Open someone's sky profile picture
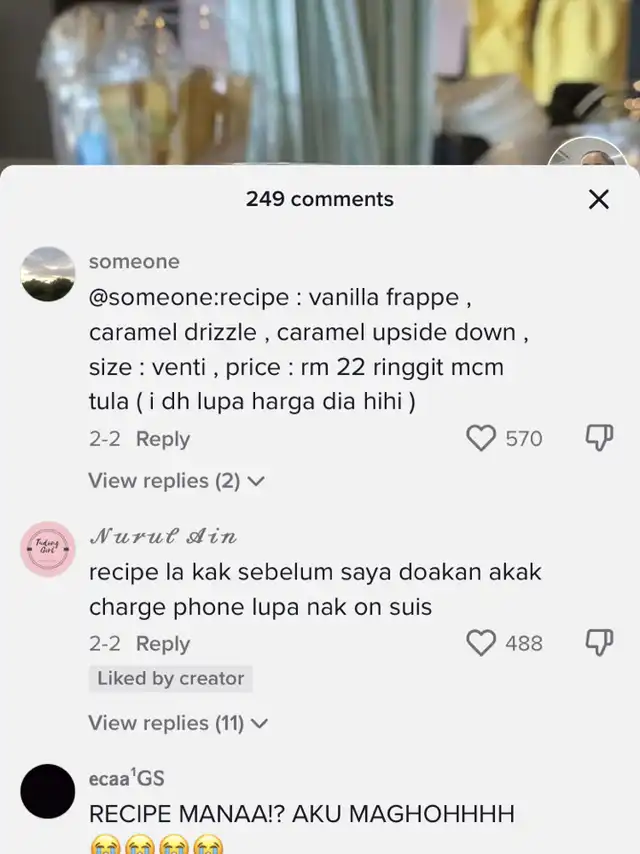640x854 pixels. point(48,274)
